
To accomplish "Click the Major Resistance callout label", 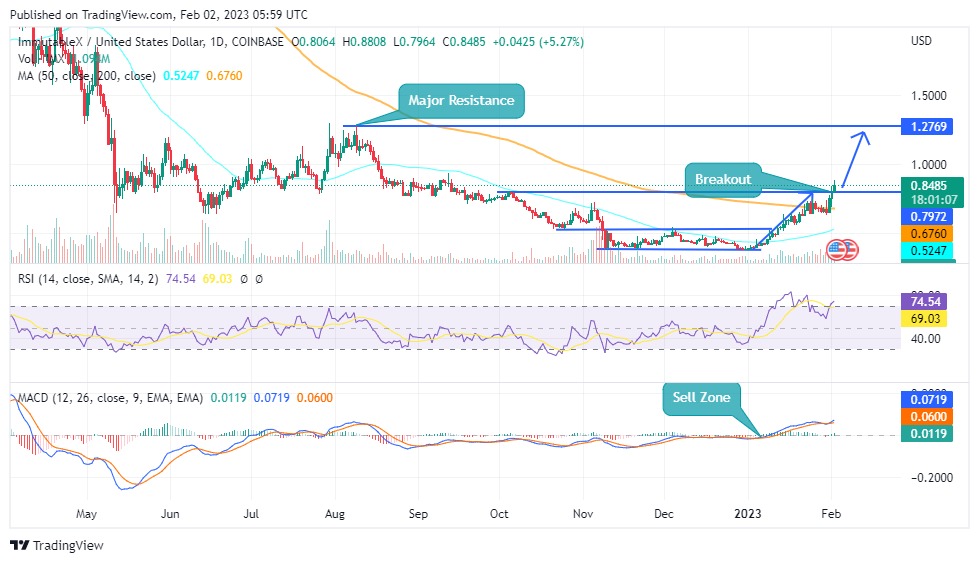I will coord(461,100).
